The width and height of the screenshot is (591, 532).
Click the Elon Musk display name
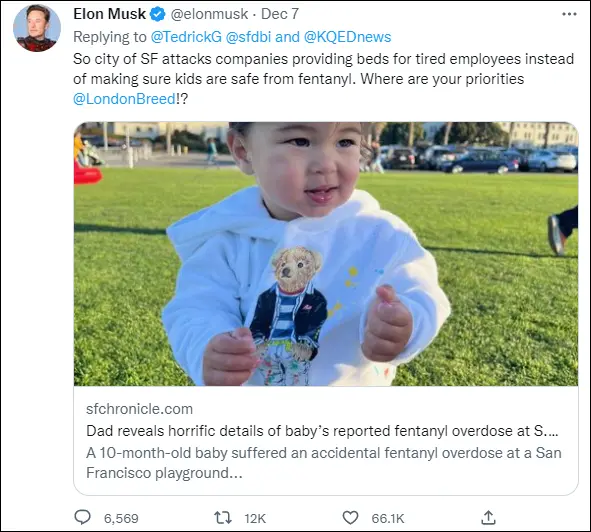[109, 14]
